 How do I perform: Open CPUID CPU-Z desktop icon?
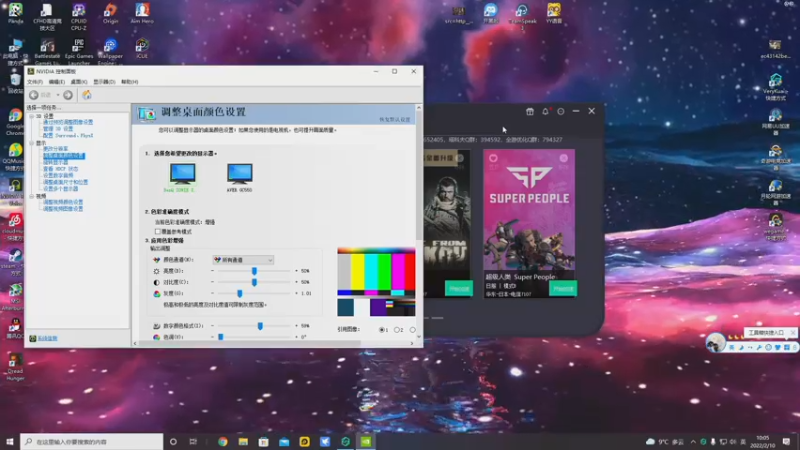79,16
